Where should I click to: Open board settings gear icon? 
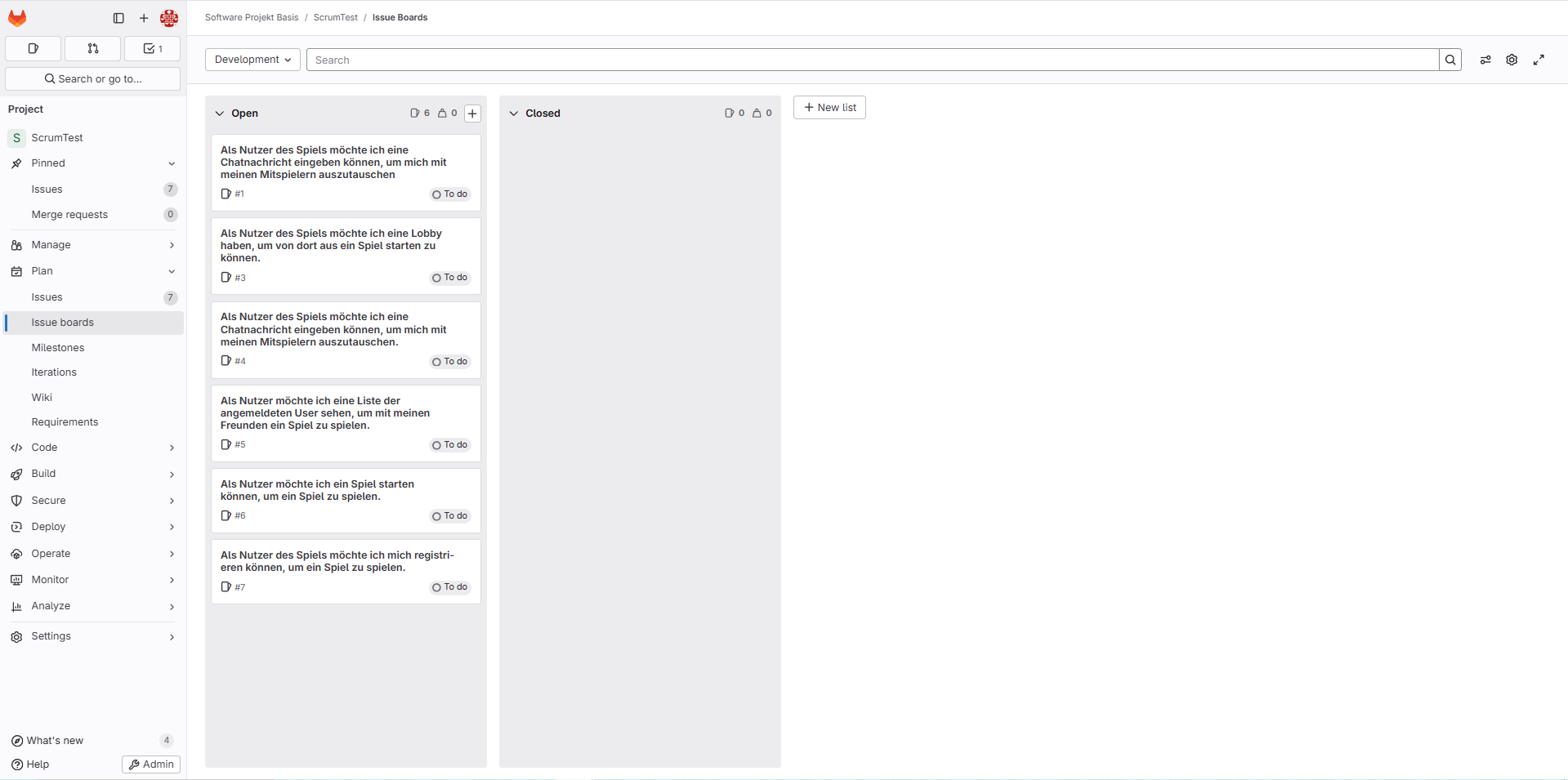click(x=1512, y=60)
